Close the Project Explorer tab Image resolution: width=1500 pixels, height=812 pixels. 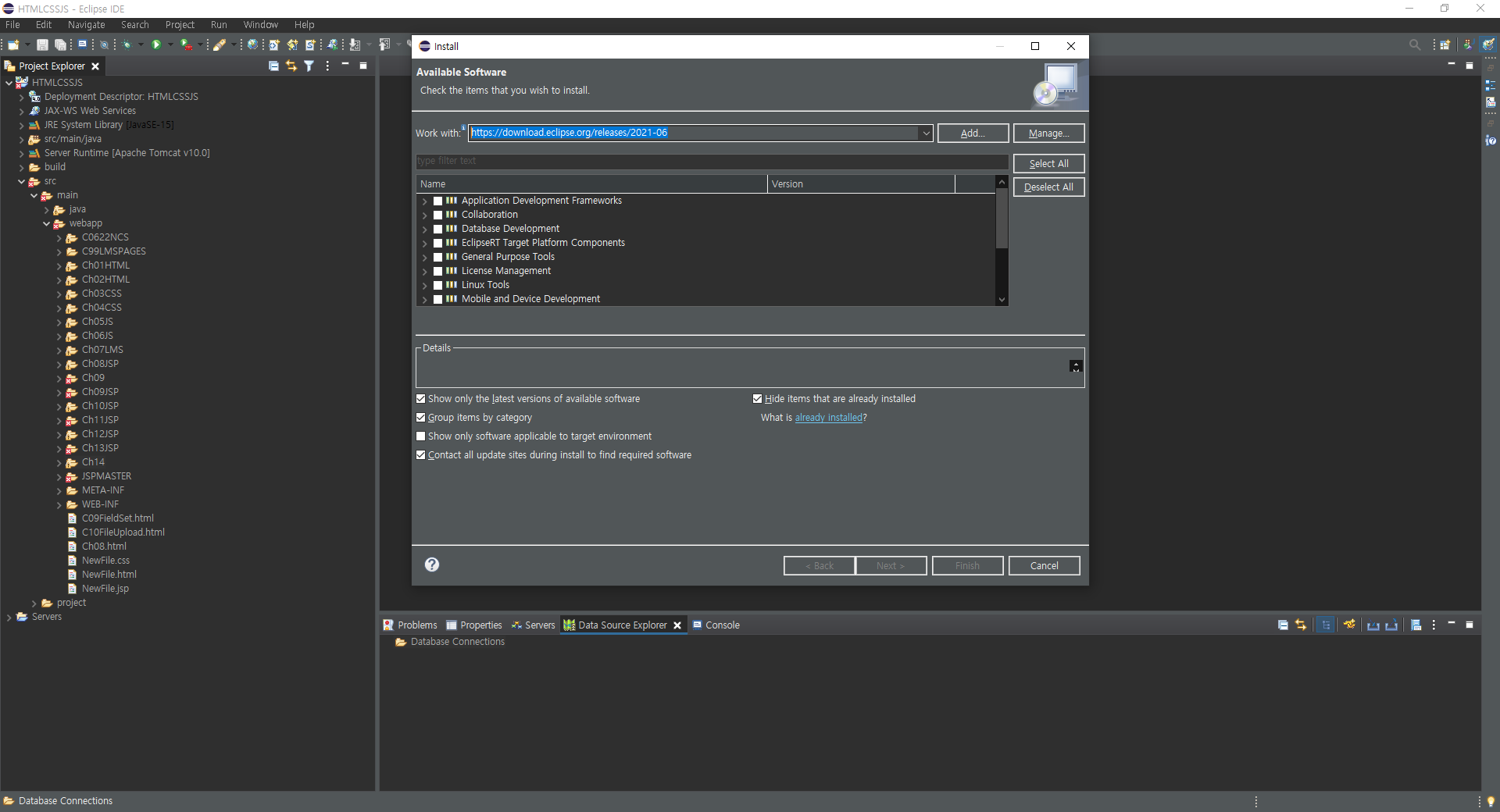[95, 66]
